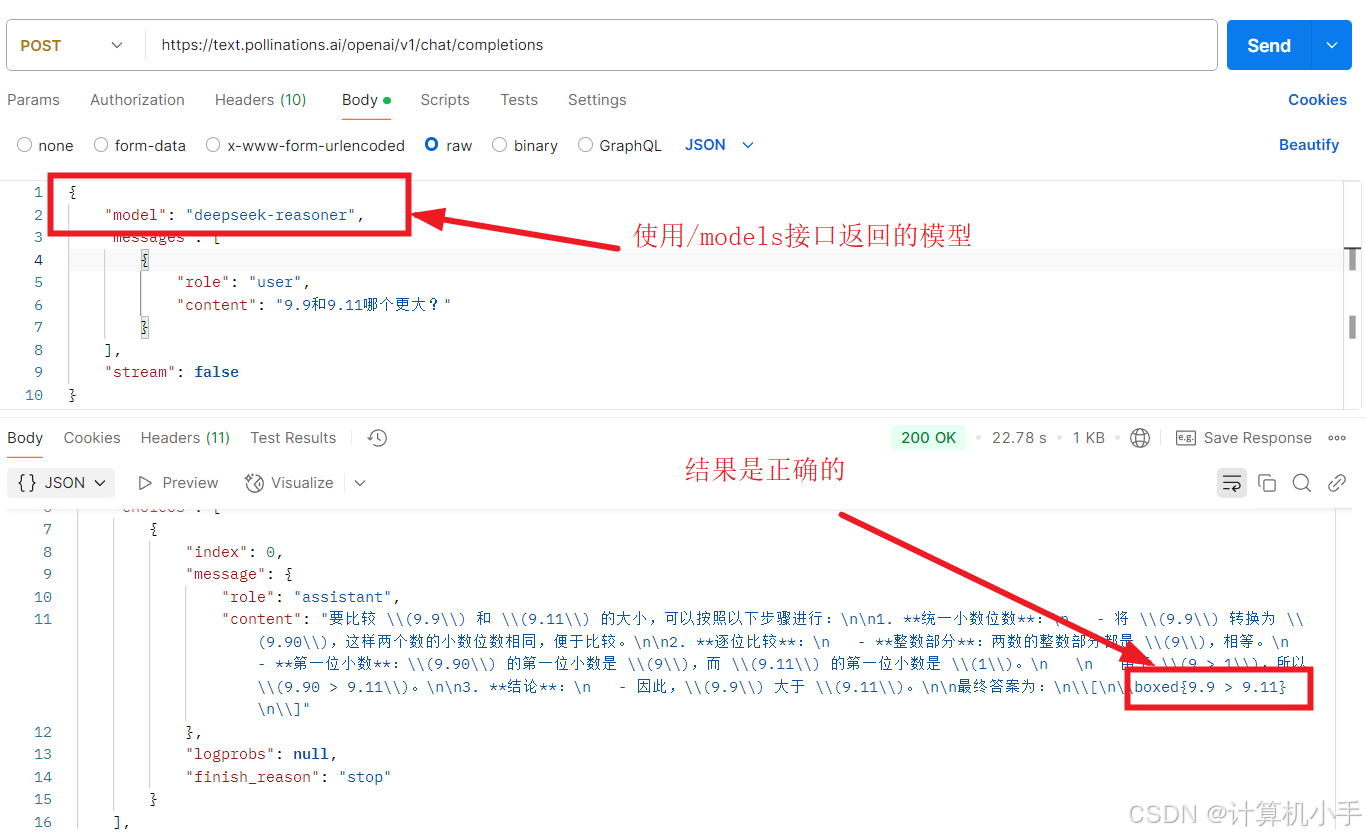Click the response link icon
This screenshot has width=1366, height=837.
pos(1336,483)
